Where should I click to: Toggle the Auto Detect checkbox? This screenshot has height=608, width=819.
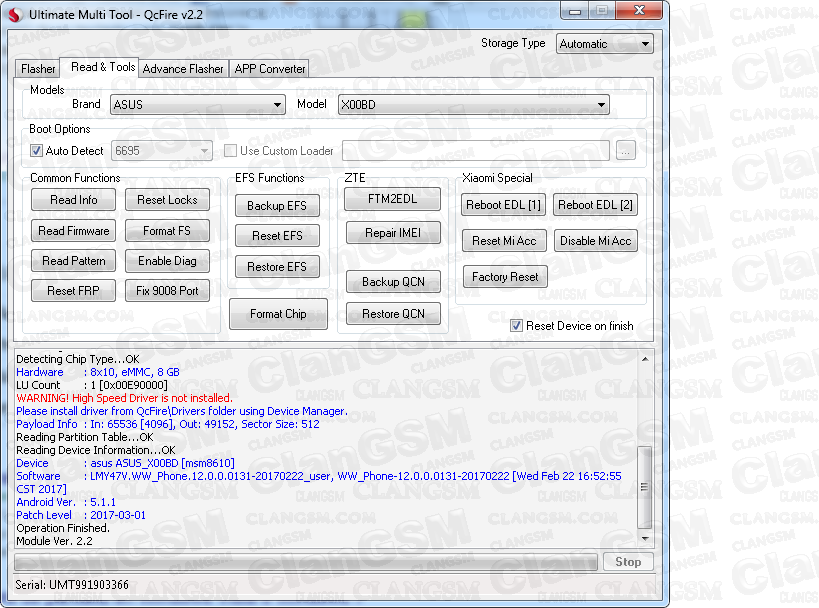pos(36,151)
